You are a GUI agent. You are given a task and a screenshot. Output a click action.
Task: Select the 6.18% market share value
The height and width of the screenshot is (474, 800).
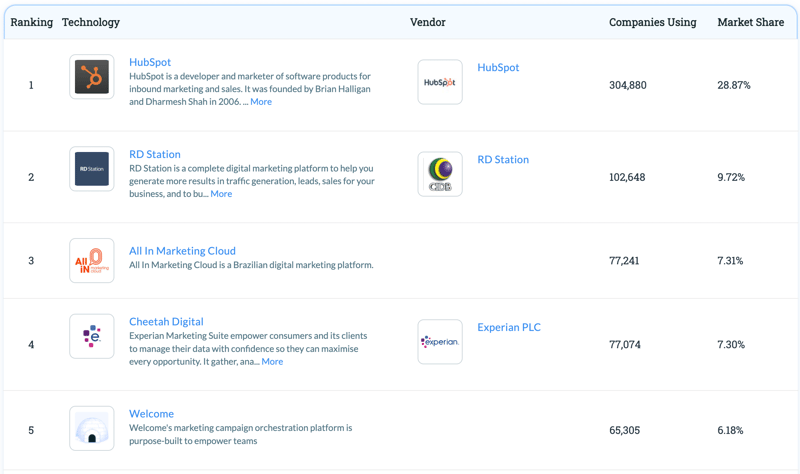click(730, 431)
